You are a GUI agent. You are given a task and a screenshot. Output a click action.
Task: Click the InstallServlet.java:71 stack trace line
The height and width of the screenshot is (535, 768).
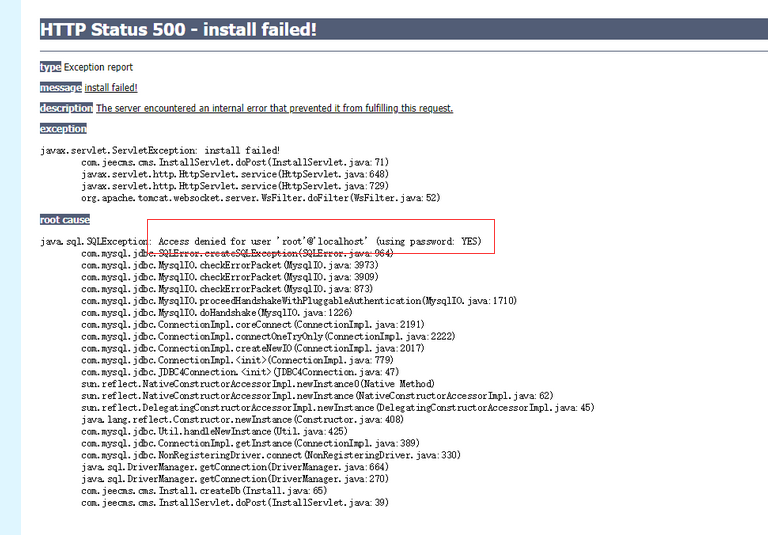click(235, 162)
